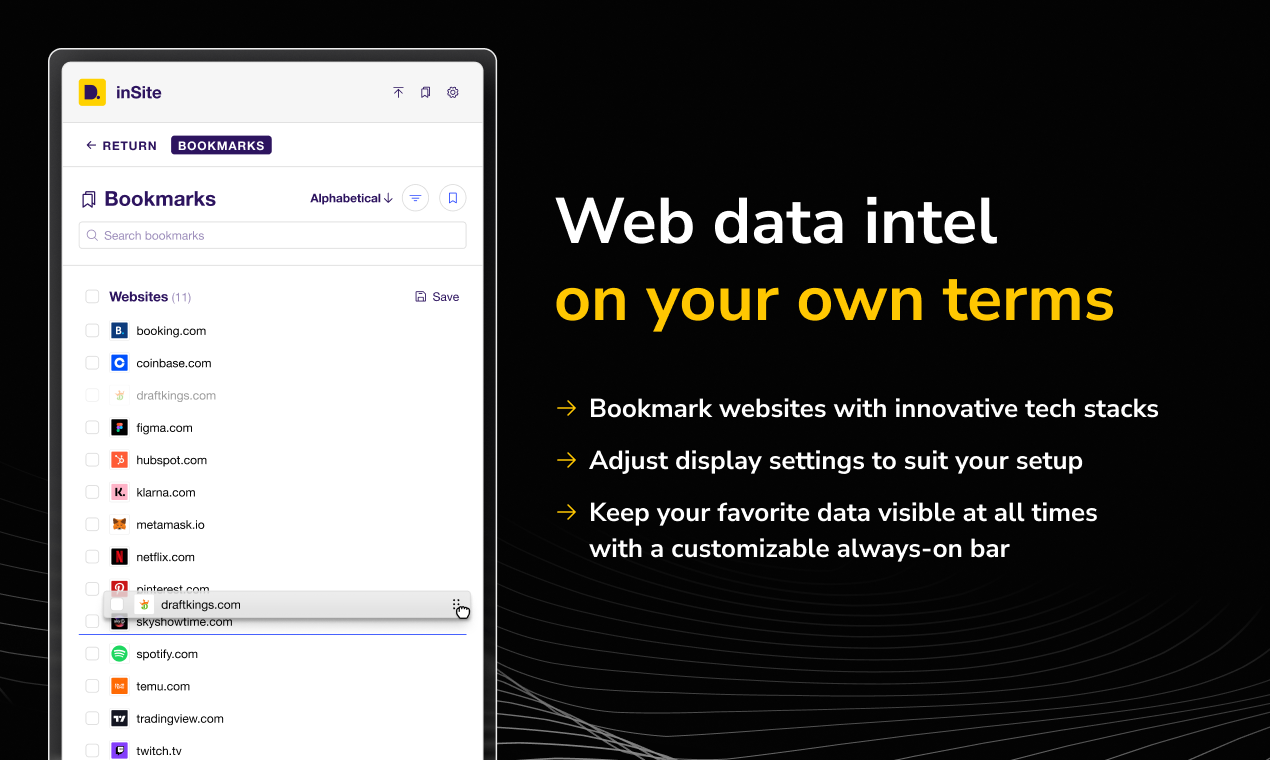The image size is (1270, 760).
Task: Select the metamask.io text
Action: (x=170, y=524)
